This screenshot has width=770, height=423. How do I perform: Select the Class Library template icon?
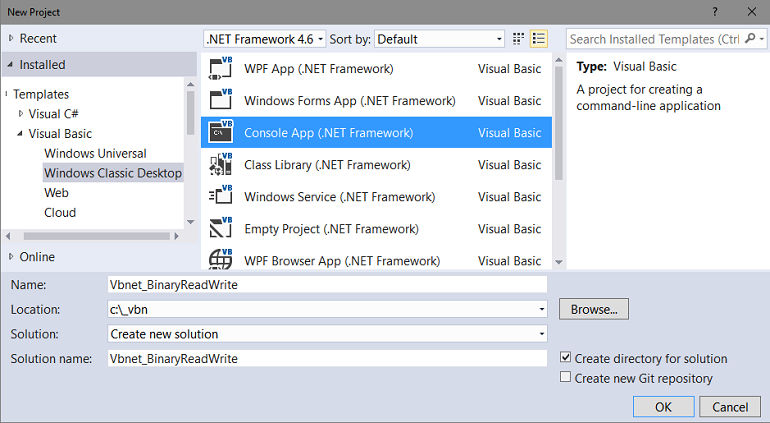(220, 164)
